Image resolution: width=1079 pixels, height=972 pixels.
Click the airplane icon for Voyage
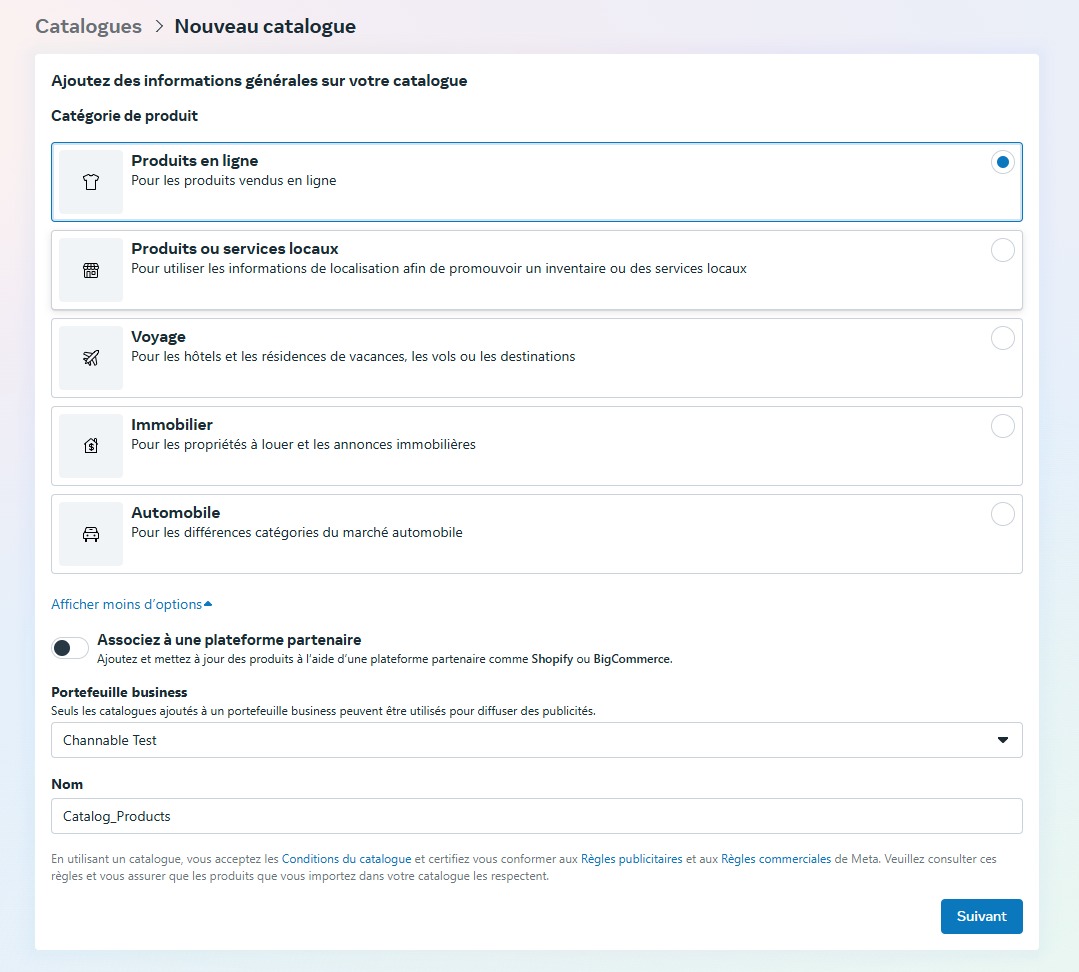91,358
